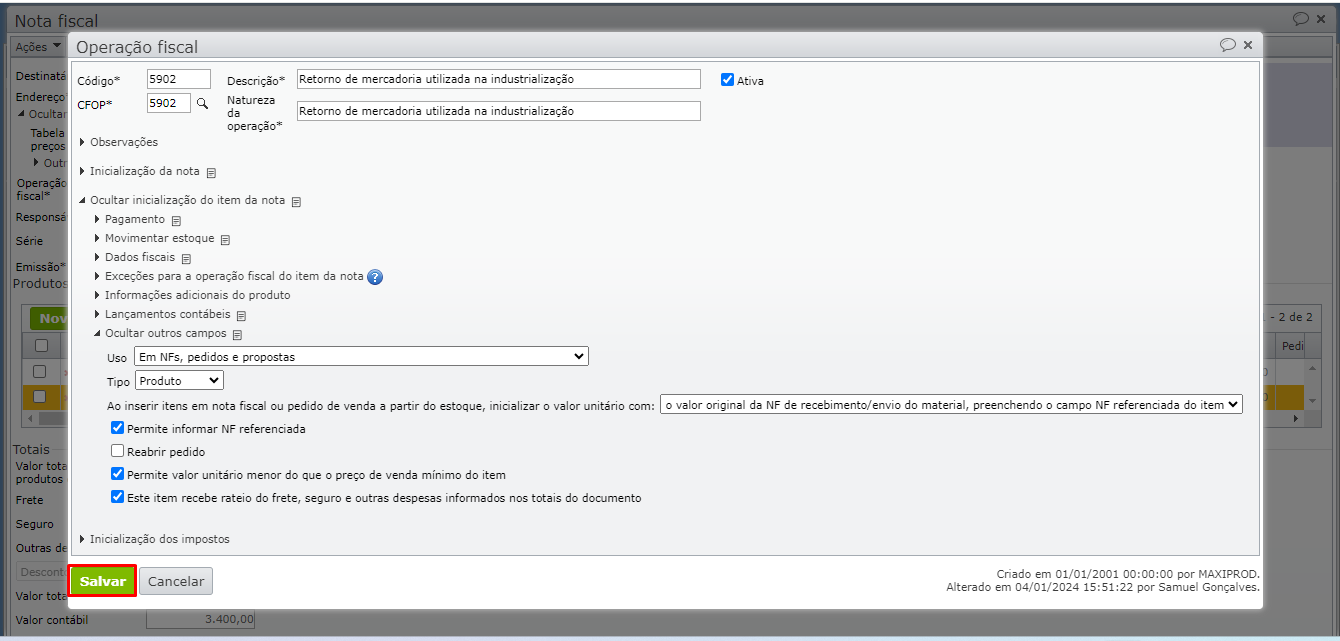Open comment bubble in Nota fiscal window

1301,18
